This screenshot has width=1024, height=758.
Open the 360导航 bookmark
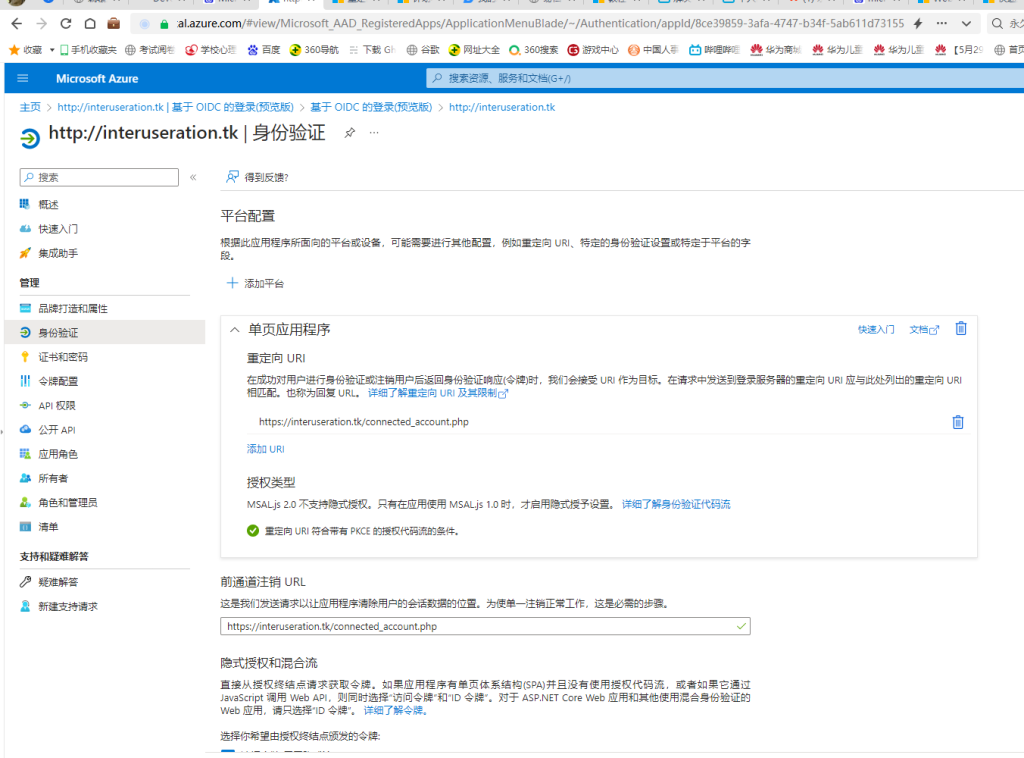coord(314,50)
